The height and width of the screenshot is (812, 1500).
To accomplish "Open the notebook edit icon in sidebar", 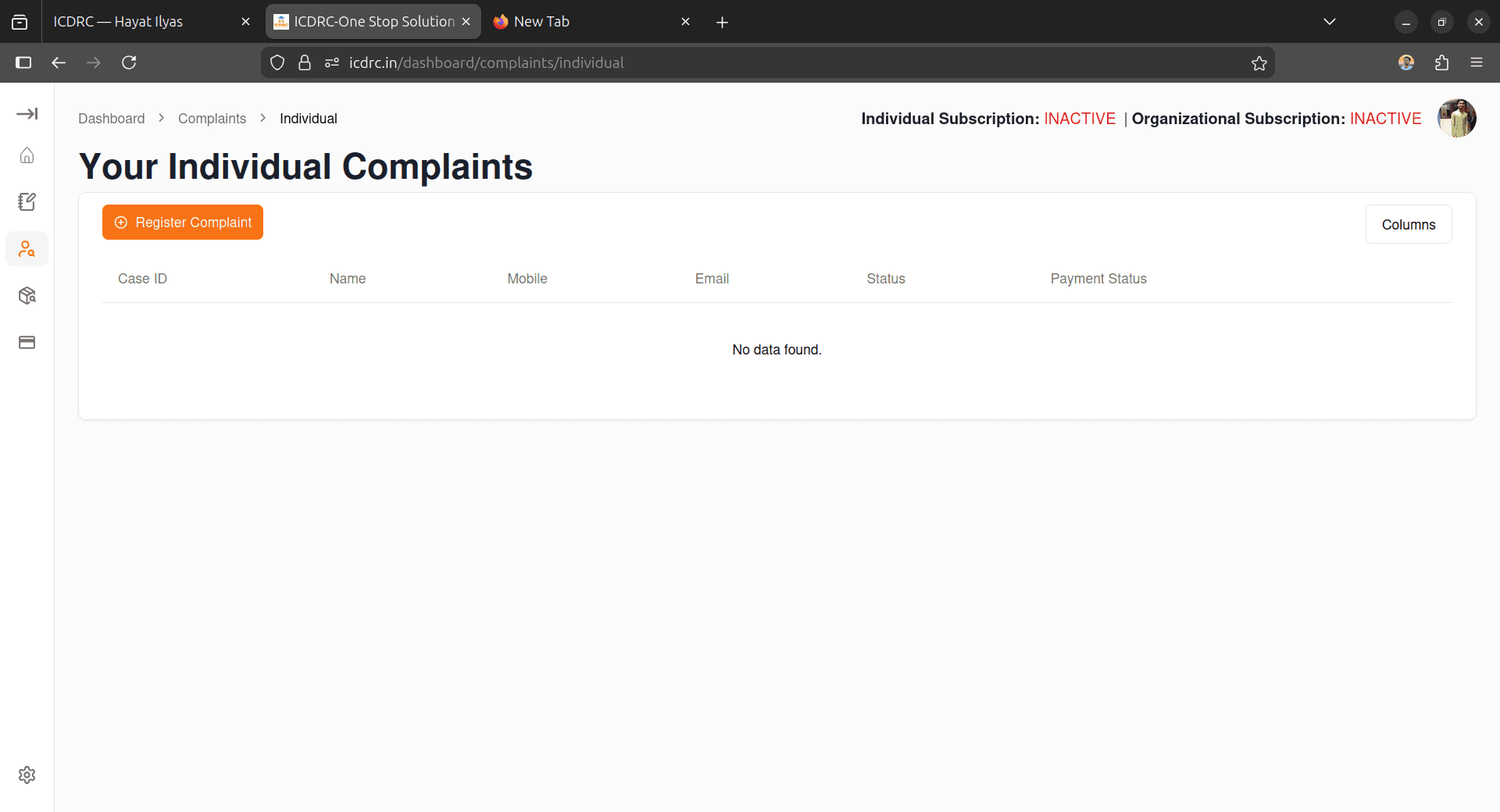I will tap(27, 202).
